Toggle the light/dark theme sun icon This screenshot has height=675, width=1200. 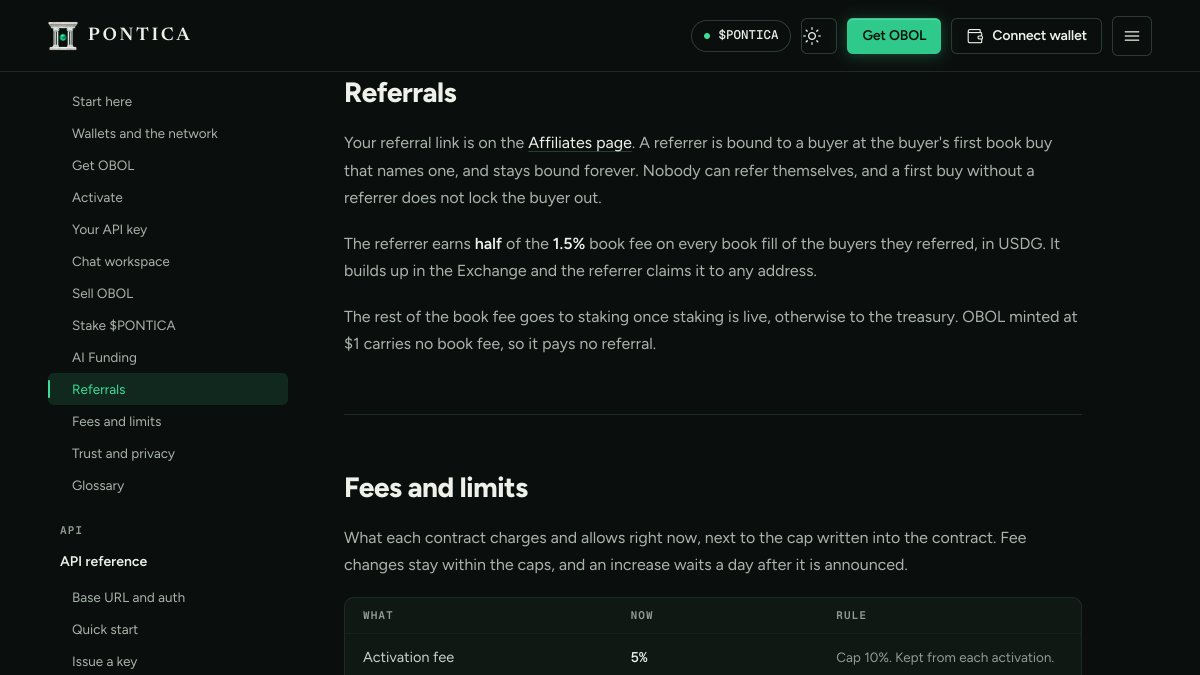coord(819,36)
